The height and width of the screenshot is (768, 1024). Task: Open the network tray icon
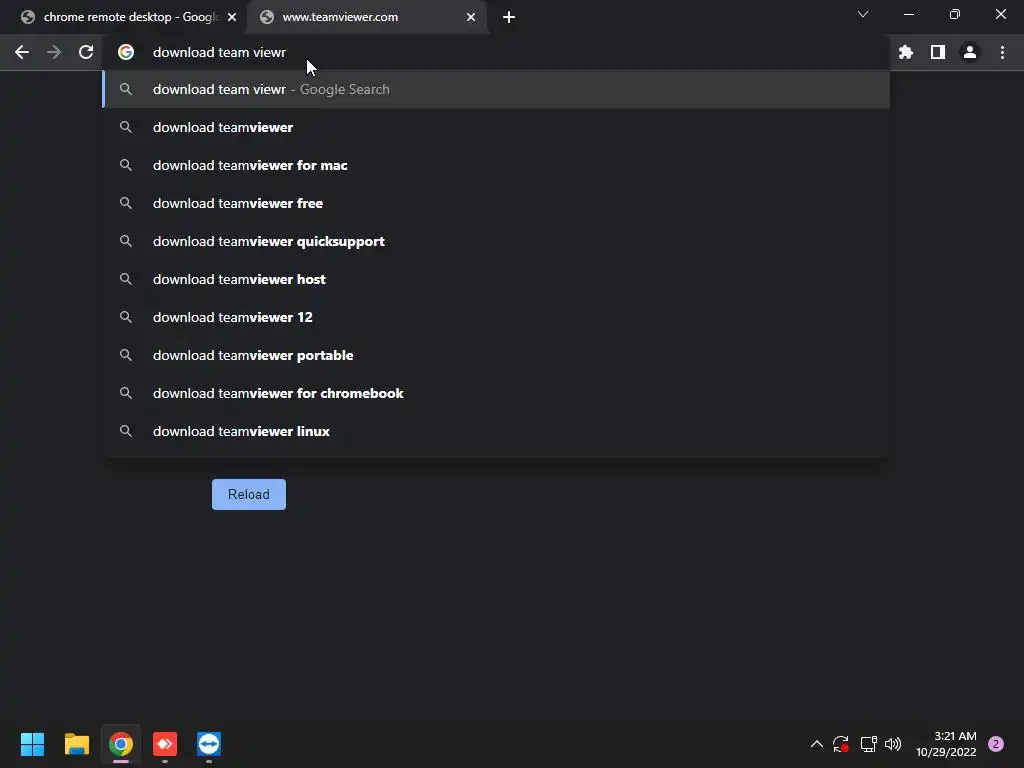click(868, 744)
